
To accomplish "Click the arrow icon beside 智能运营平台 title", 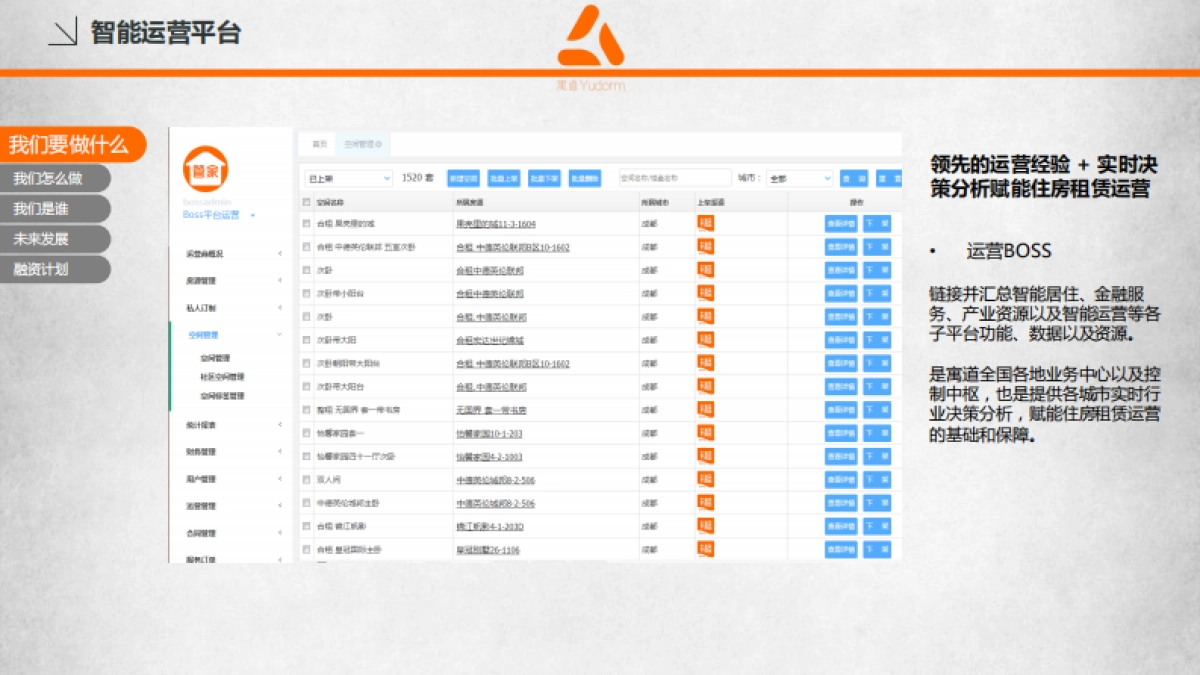I will coord(63,33).
